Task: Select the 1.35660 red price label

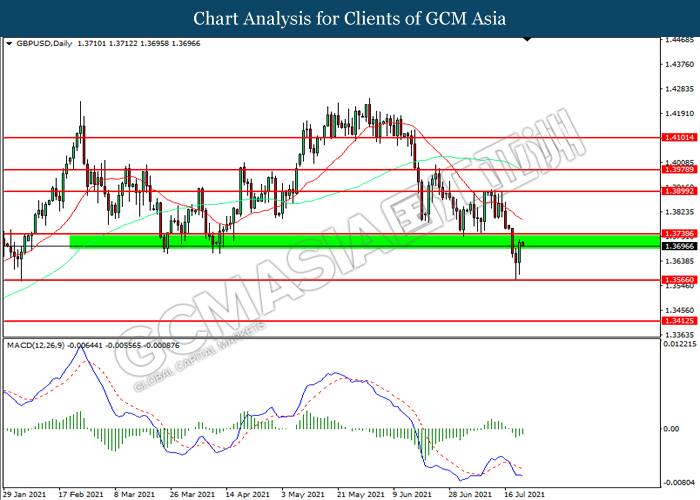Action: [x=679, y=280]
